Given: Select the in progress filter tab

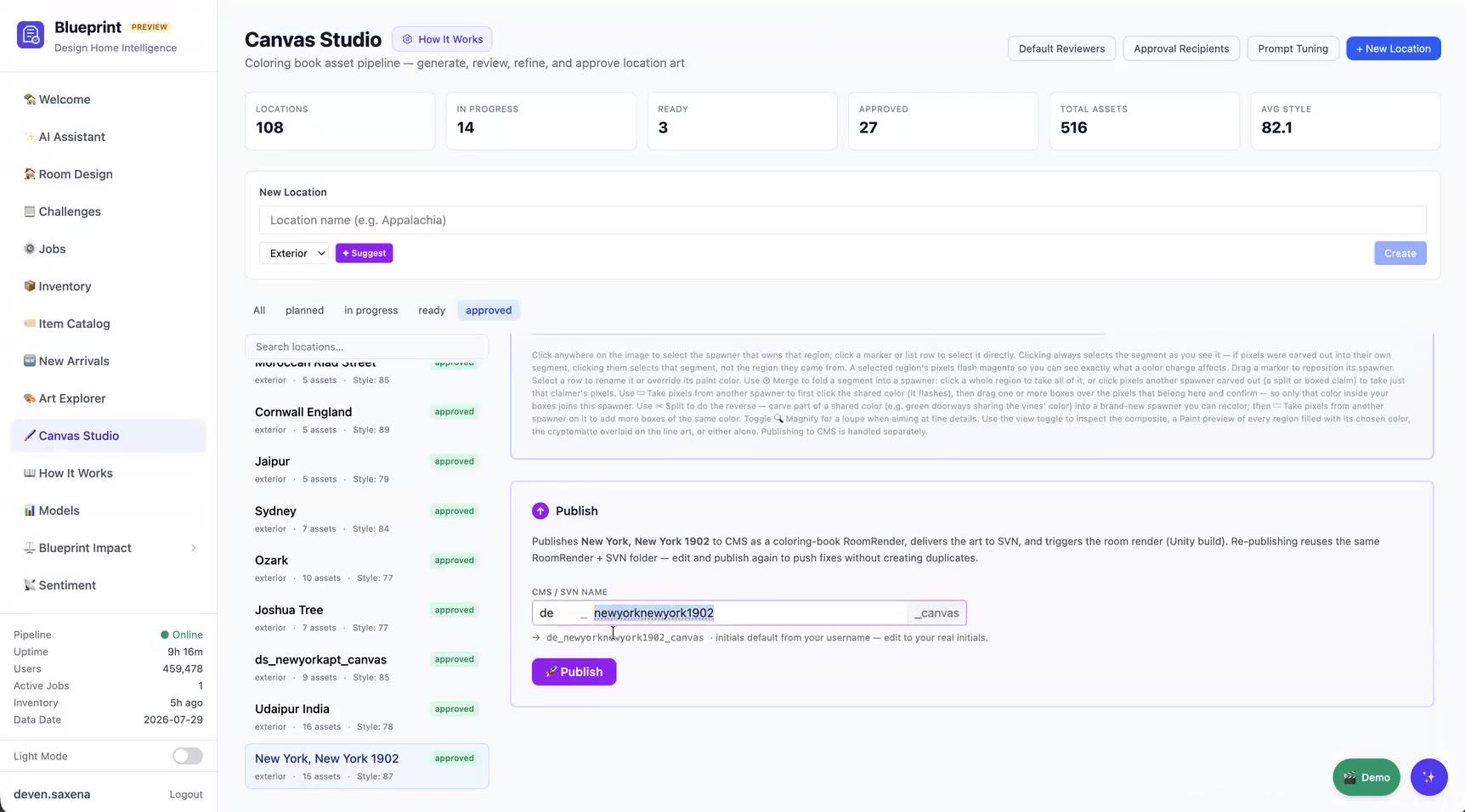Looking at the screenshot, I should pos(370,310).
